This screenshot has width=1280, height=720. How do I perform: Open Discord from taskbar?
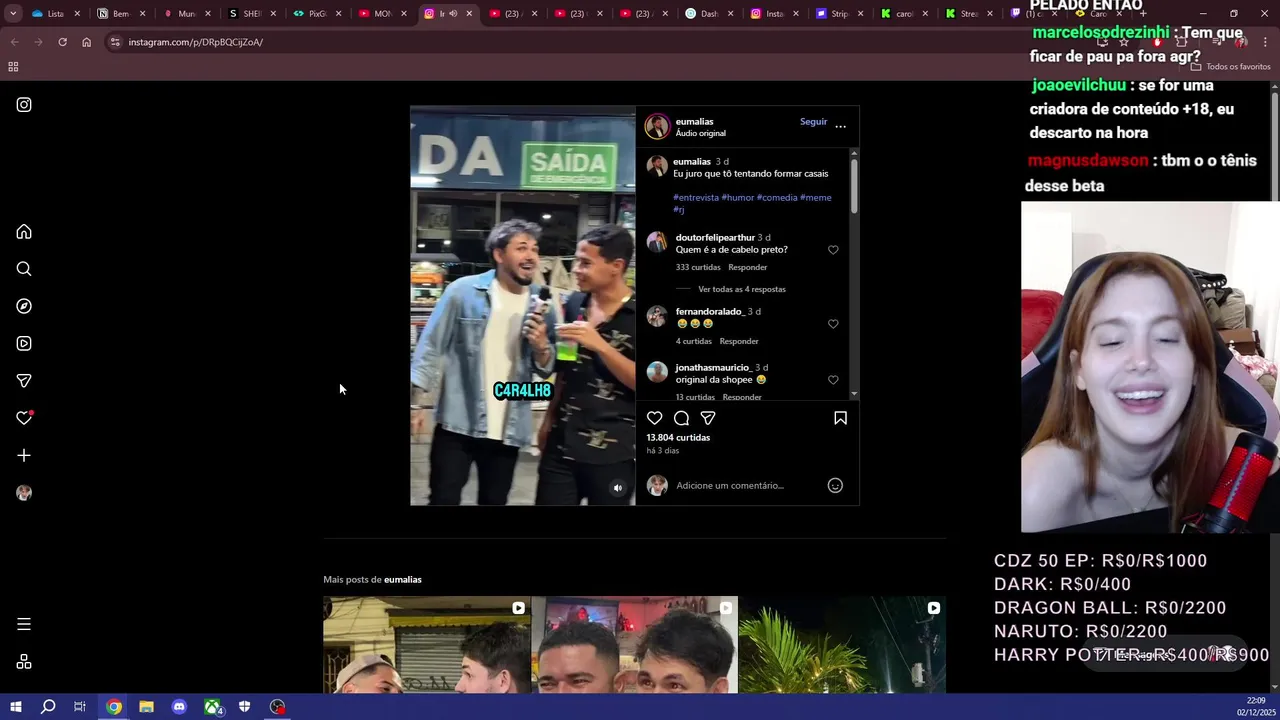pyautogui.click(x=179, y=707)
